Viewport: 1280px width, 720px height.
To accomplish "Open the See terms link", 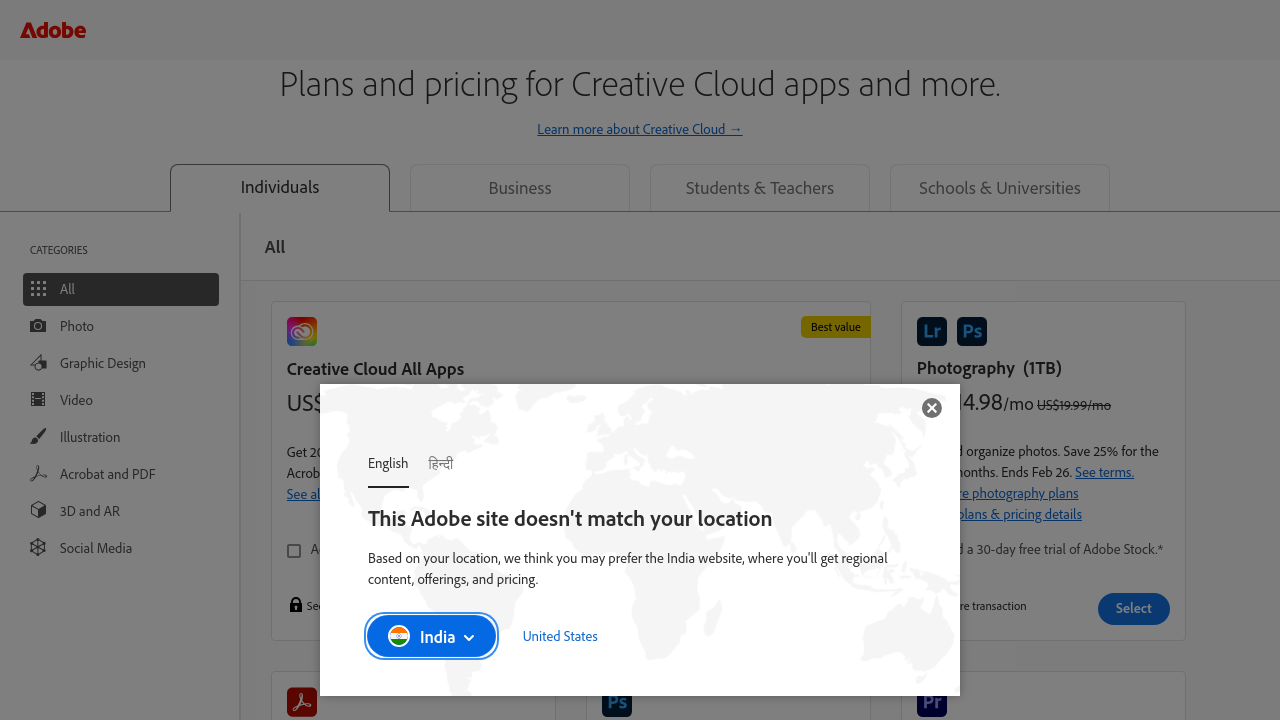I will (1104, 472).
